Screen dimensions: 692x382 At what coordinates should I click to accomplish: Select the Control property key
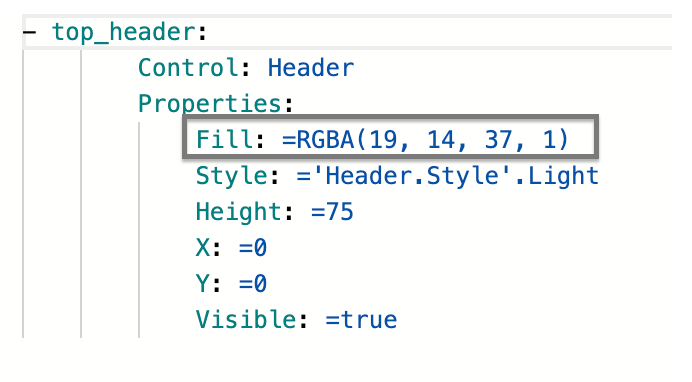[x=188, y=68]
